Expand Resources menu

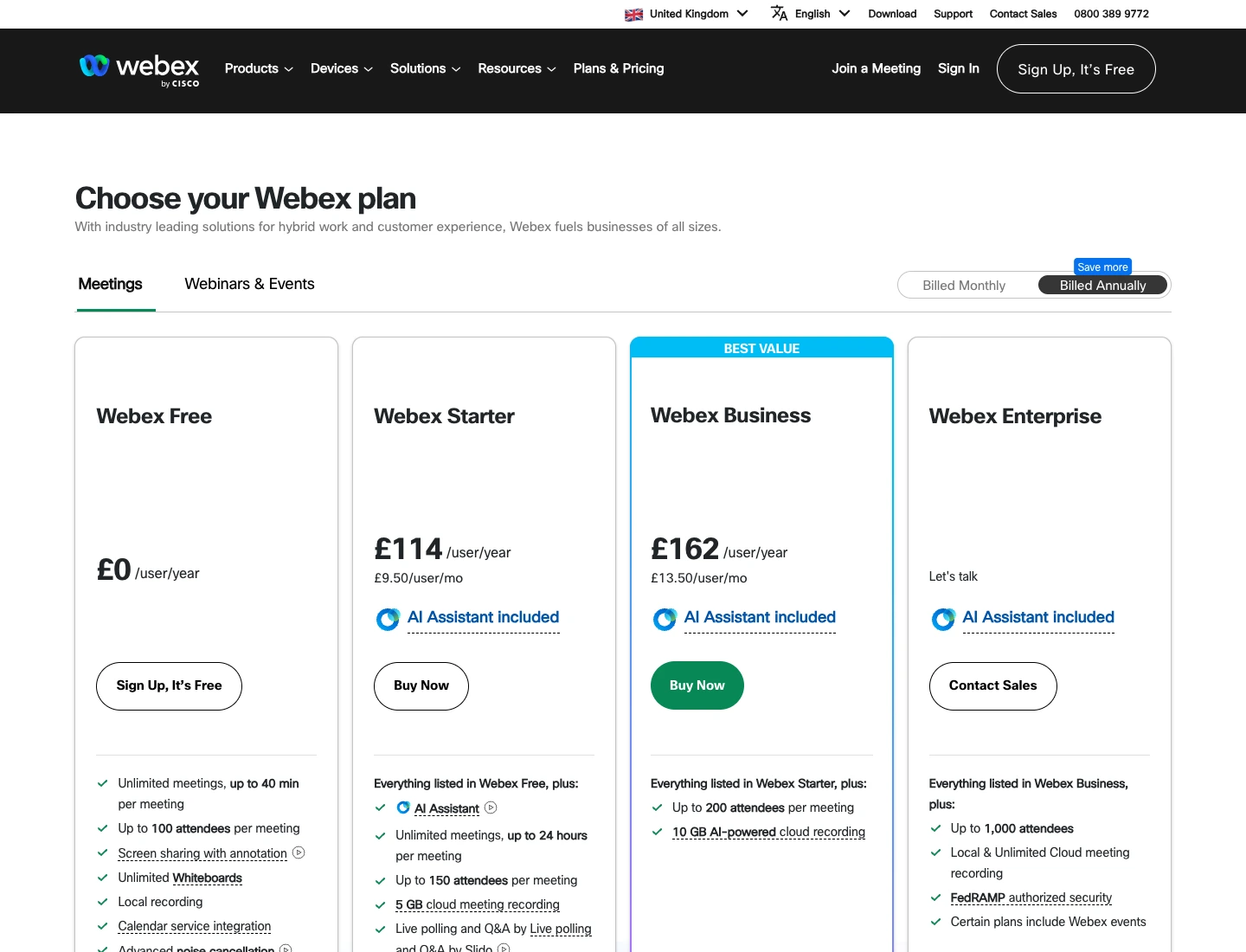[x=517, y=68]
